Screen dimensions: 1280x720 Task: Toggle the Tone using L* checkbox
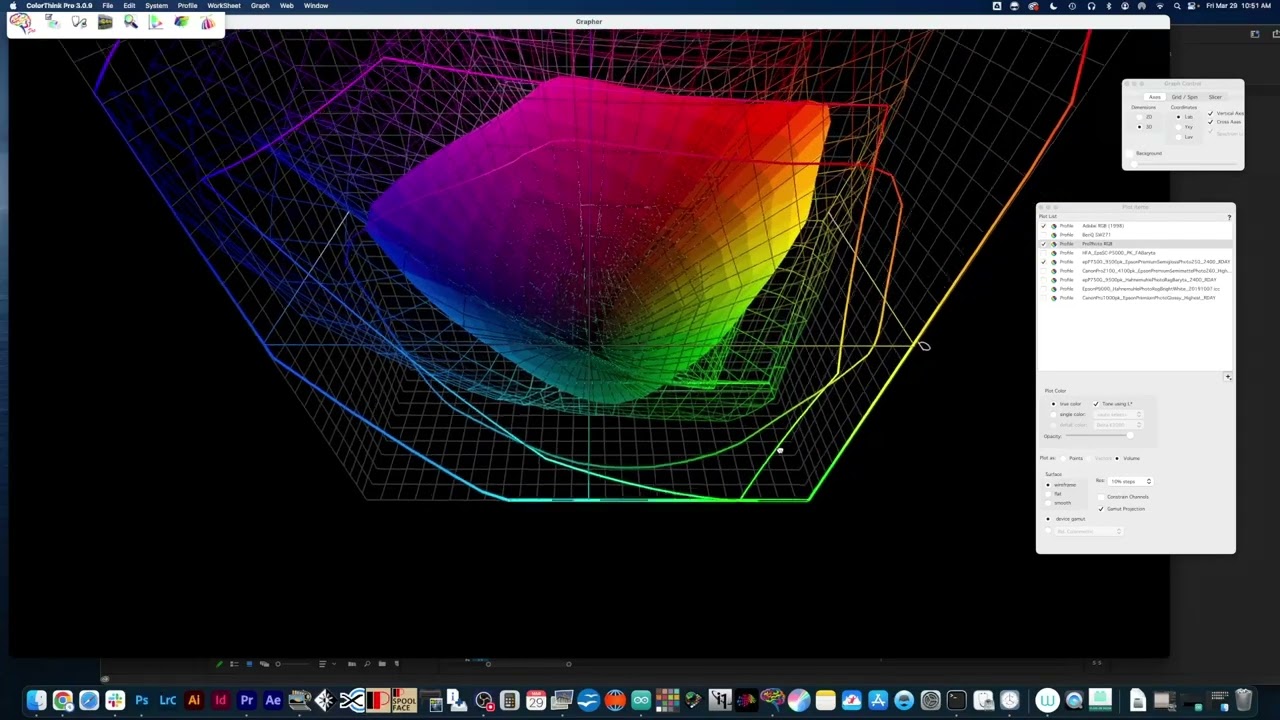(1096, 404)
